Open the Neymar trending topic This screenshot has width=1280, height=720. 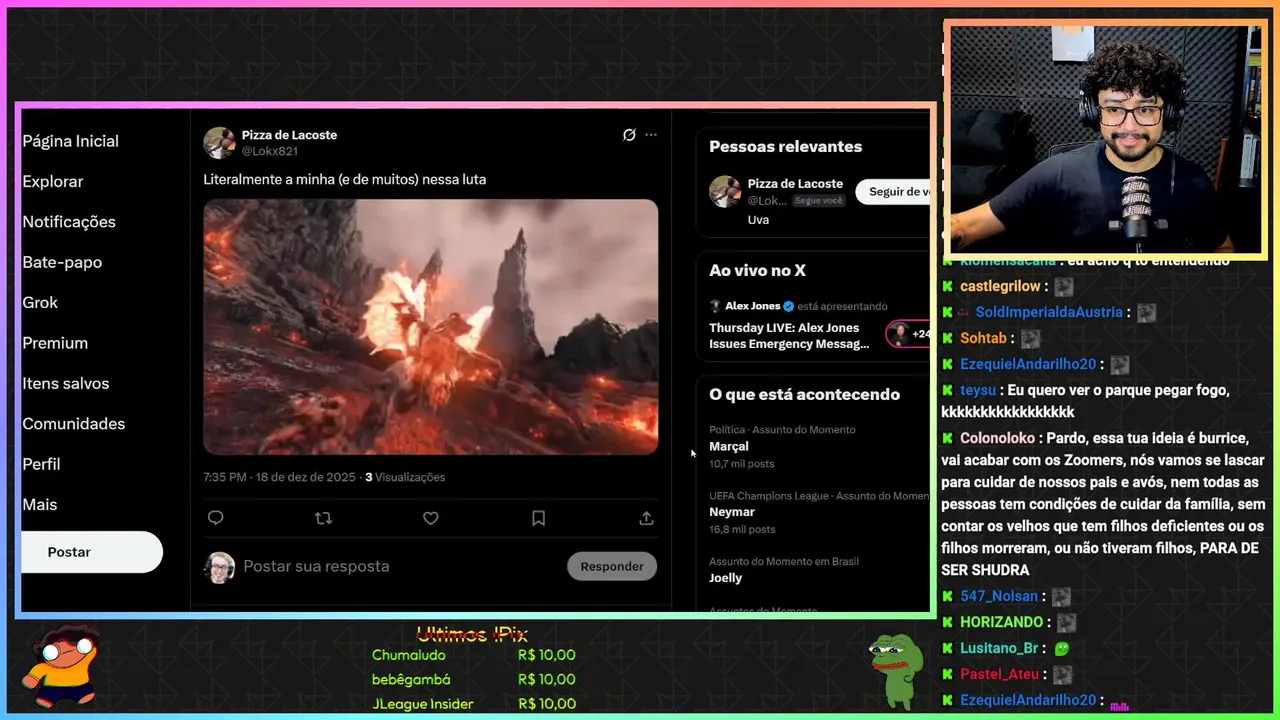pyautogui.click(x=732, y=512)
